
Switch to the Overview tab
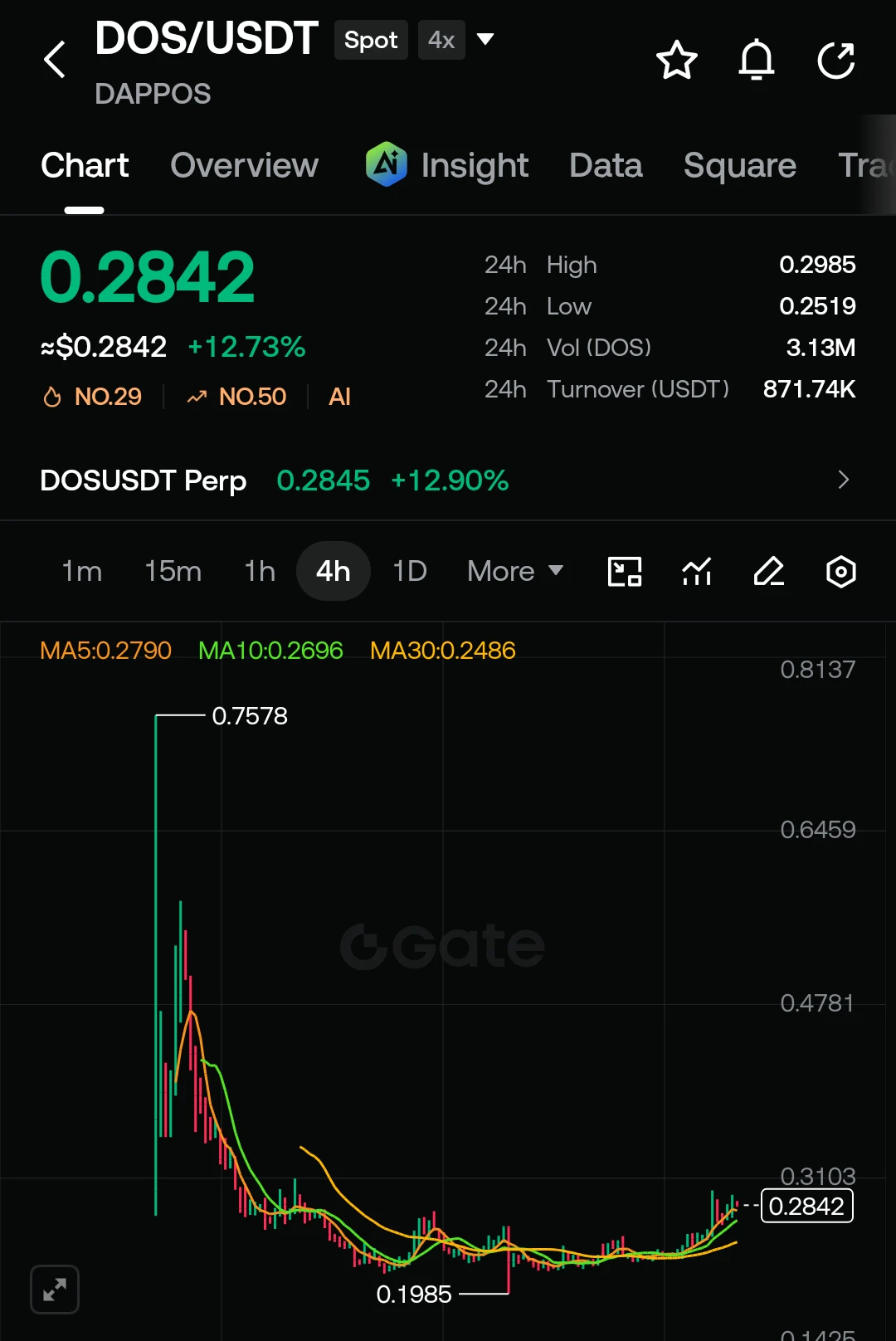(x=244, y=165)
